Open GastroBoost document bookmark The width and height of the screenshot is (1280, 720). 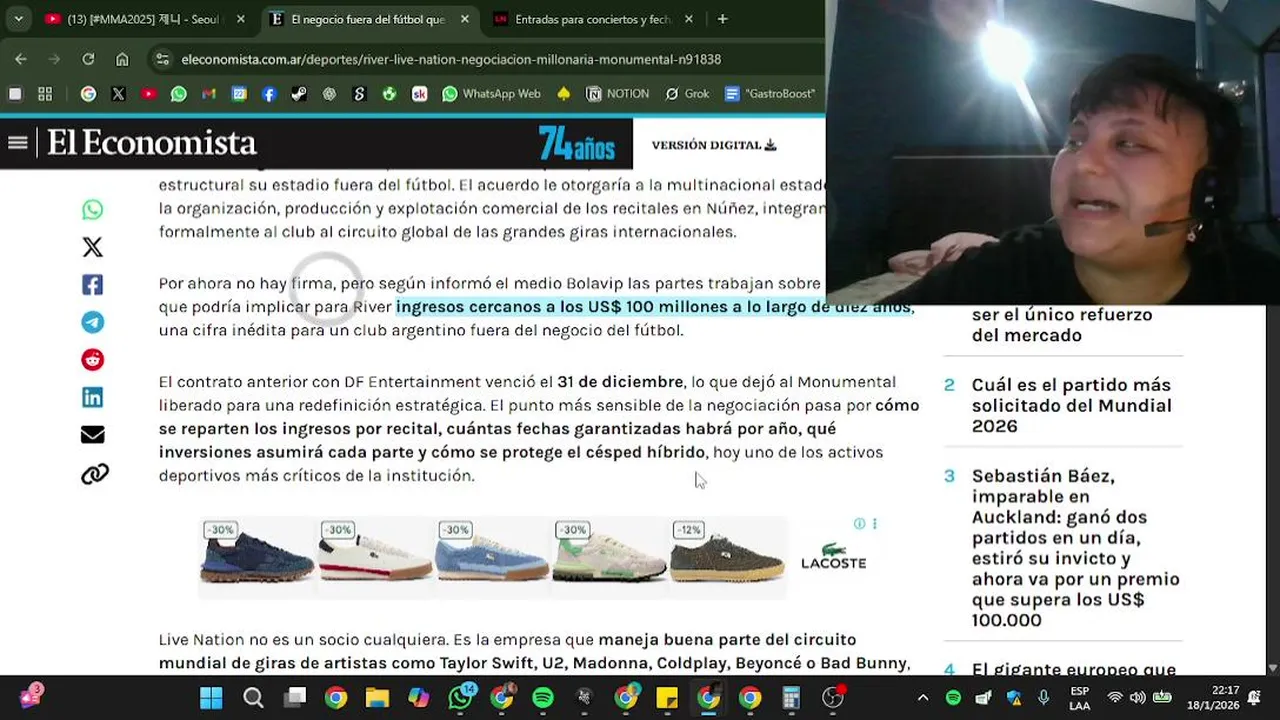point(770,94)
